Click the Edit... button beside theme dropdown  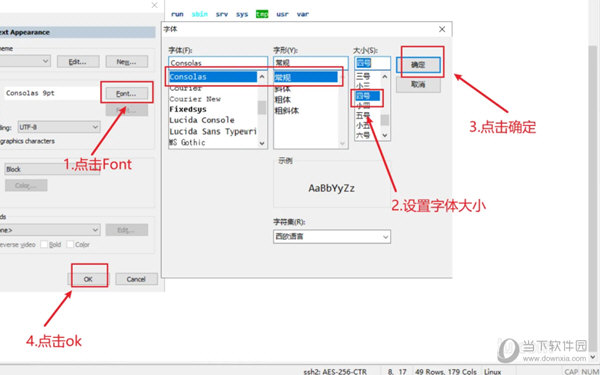tap(78, 62)
